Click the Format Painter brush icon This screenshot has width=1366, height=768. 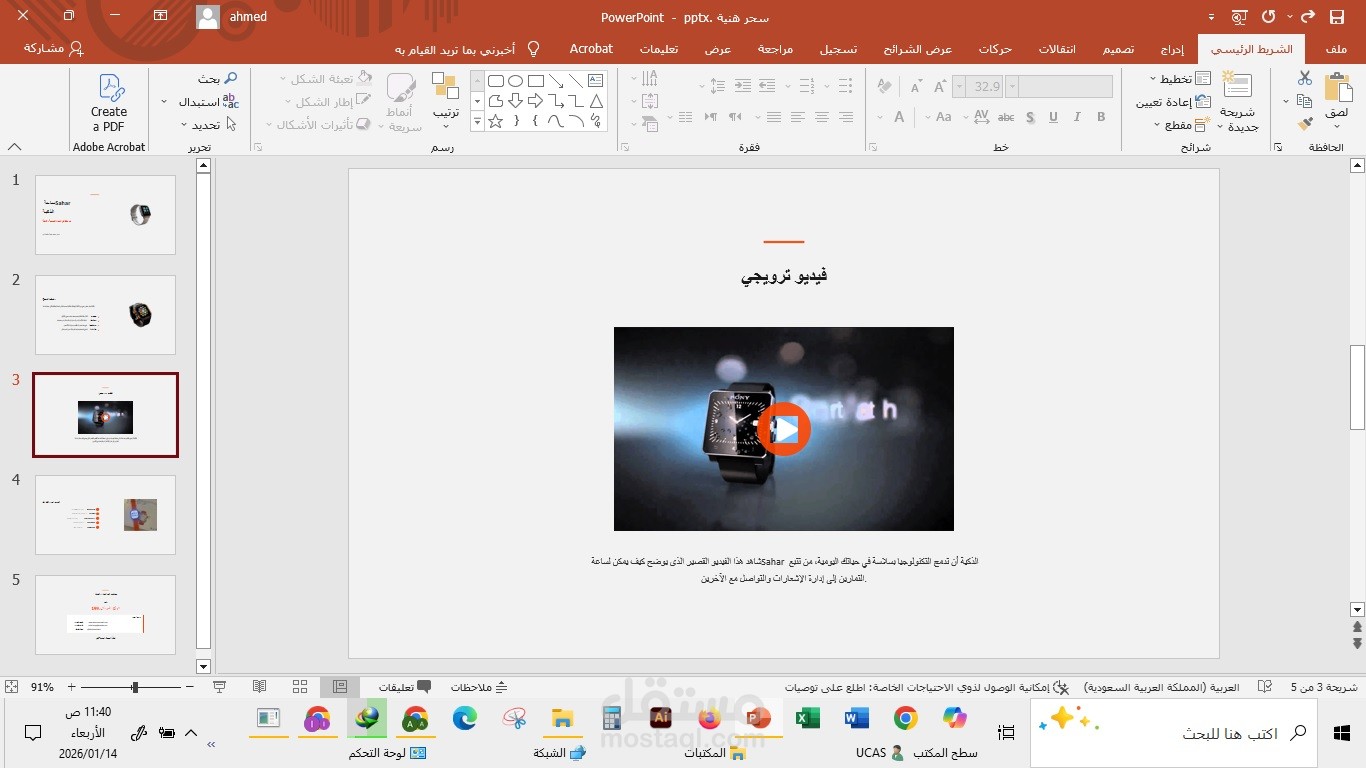[x=1304, y=124]
